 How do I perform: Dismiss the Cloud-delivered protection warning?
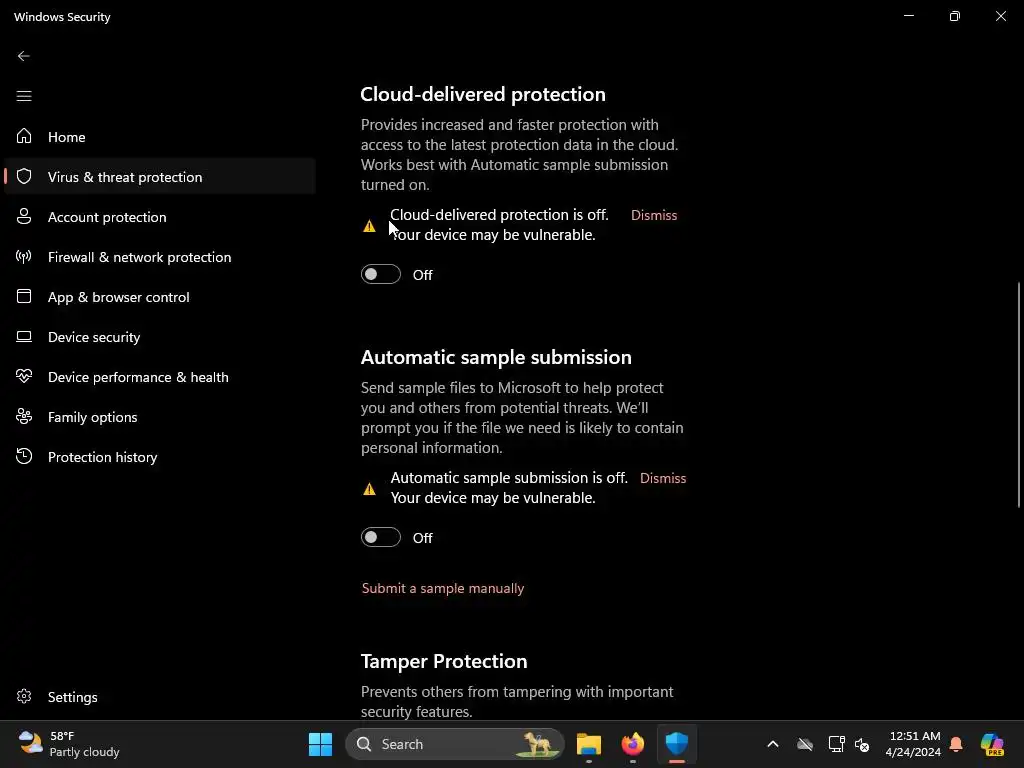pyautogui.click(x=654, y=215)
